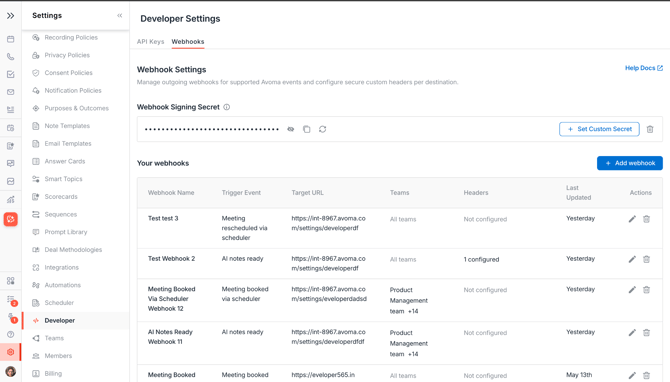Delete the webhook updated May 13th
Screen dimensions: 670x382
point(646,375)
